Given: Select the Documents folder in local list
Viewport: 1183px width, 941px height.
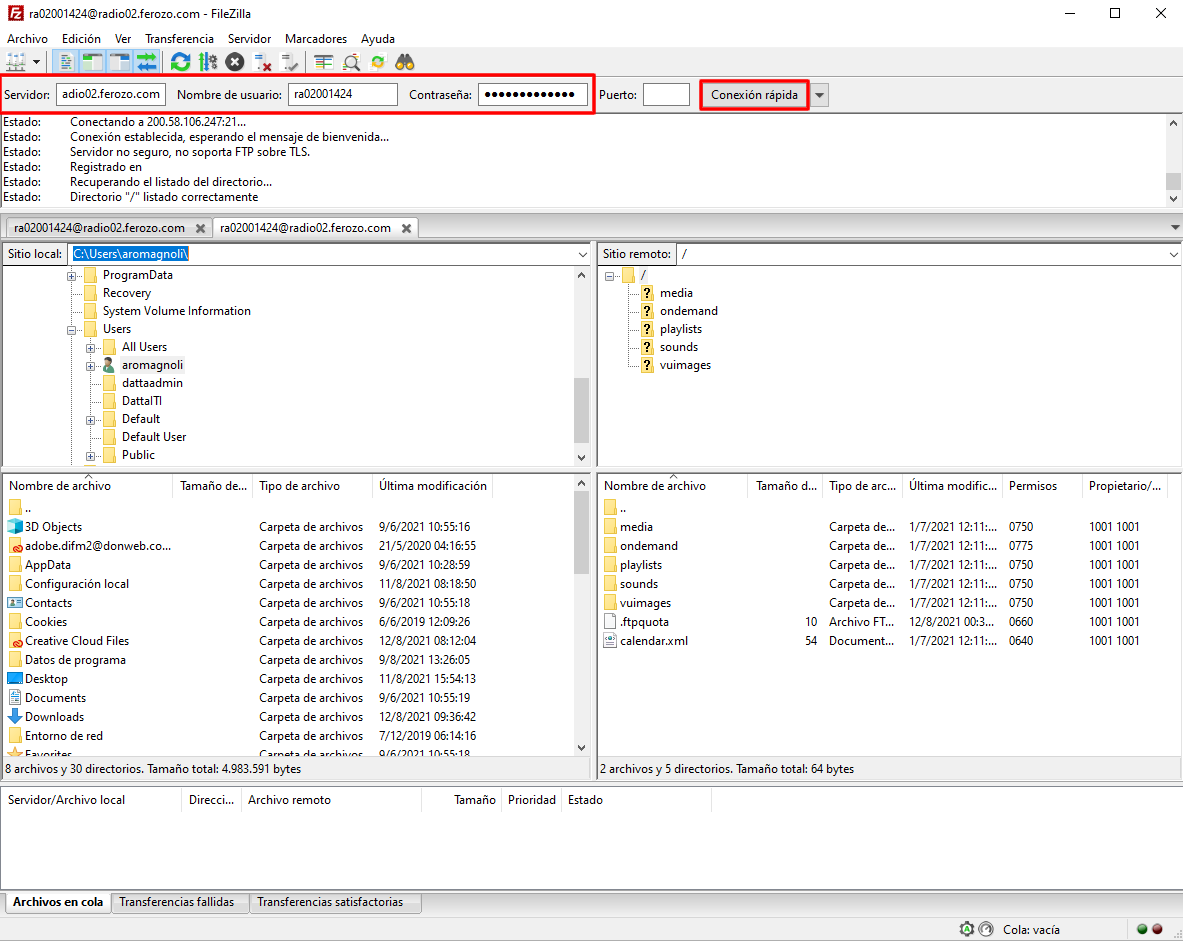Looking at the screenshot, I should 55,698.
